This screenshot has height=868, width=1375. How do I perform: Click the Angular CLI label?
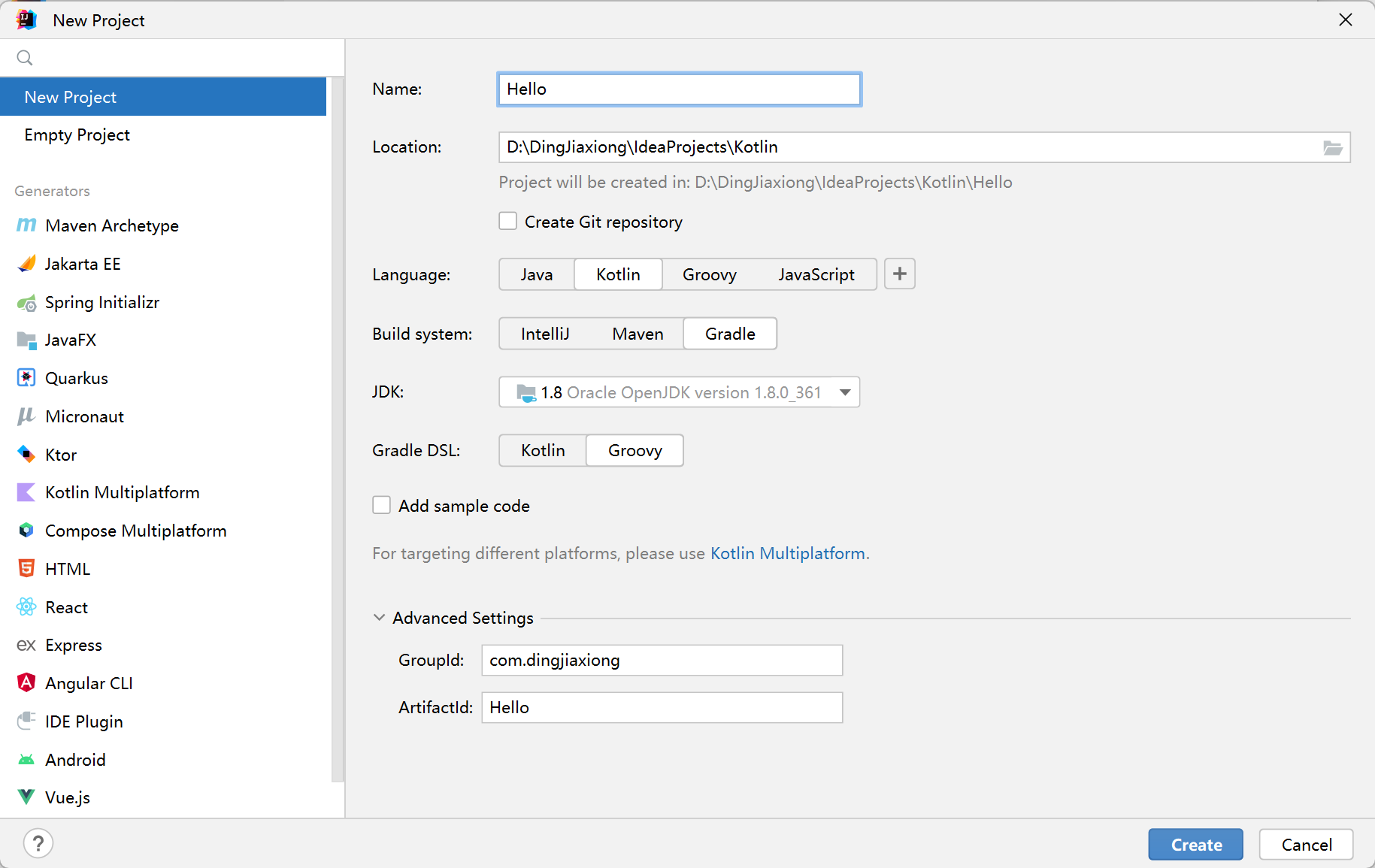(x=89, y=683)
